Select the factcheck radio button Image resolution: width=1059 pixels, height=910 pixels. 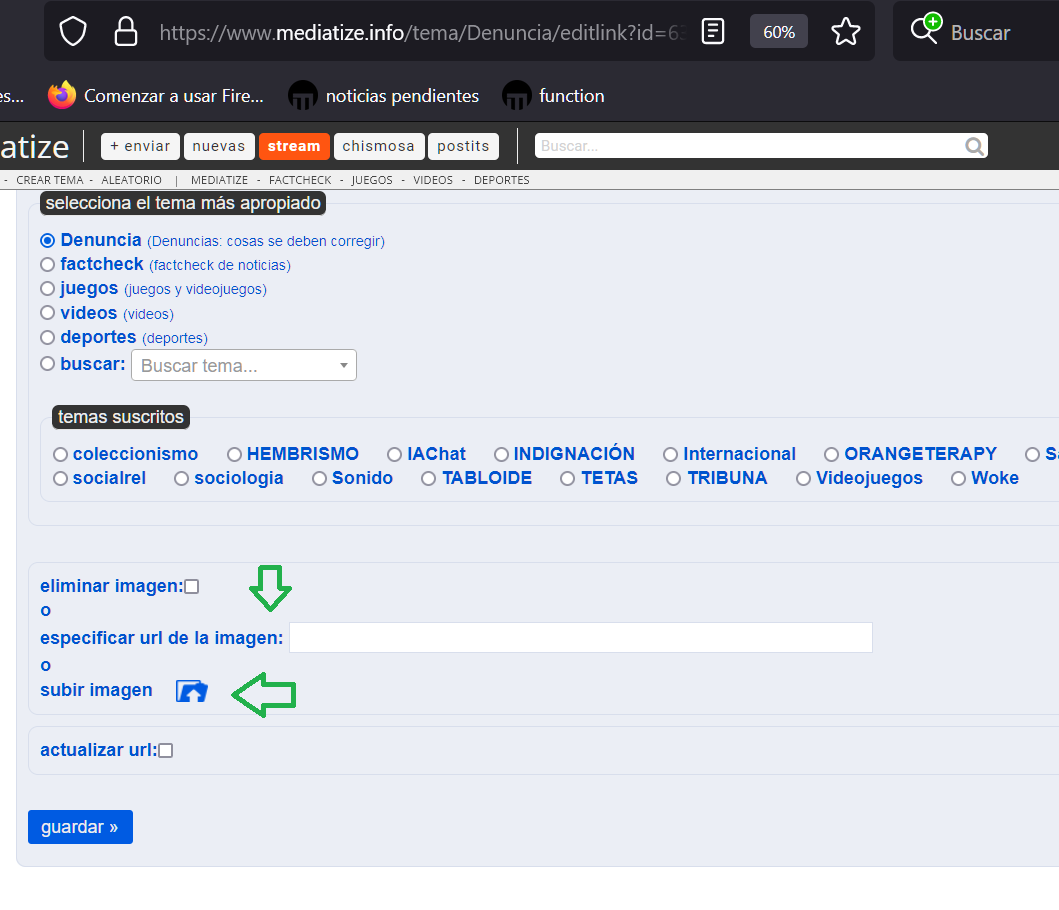(x=47, y=264)
